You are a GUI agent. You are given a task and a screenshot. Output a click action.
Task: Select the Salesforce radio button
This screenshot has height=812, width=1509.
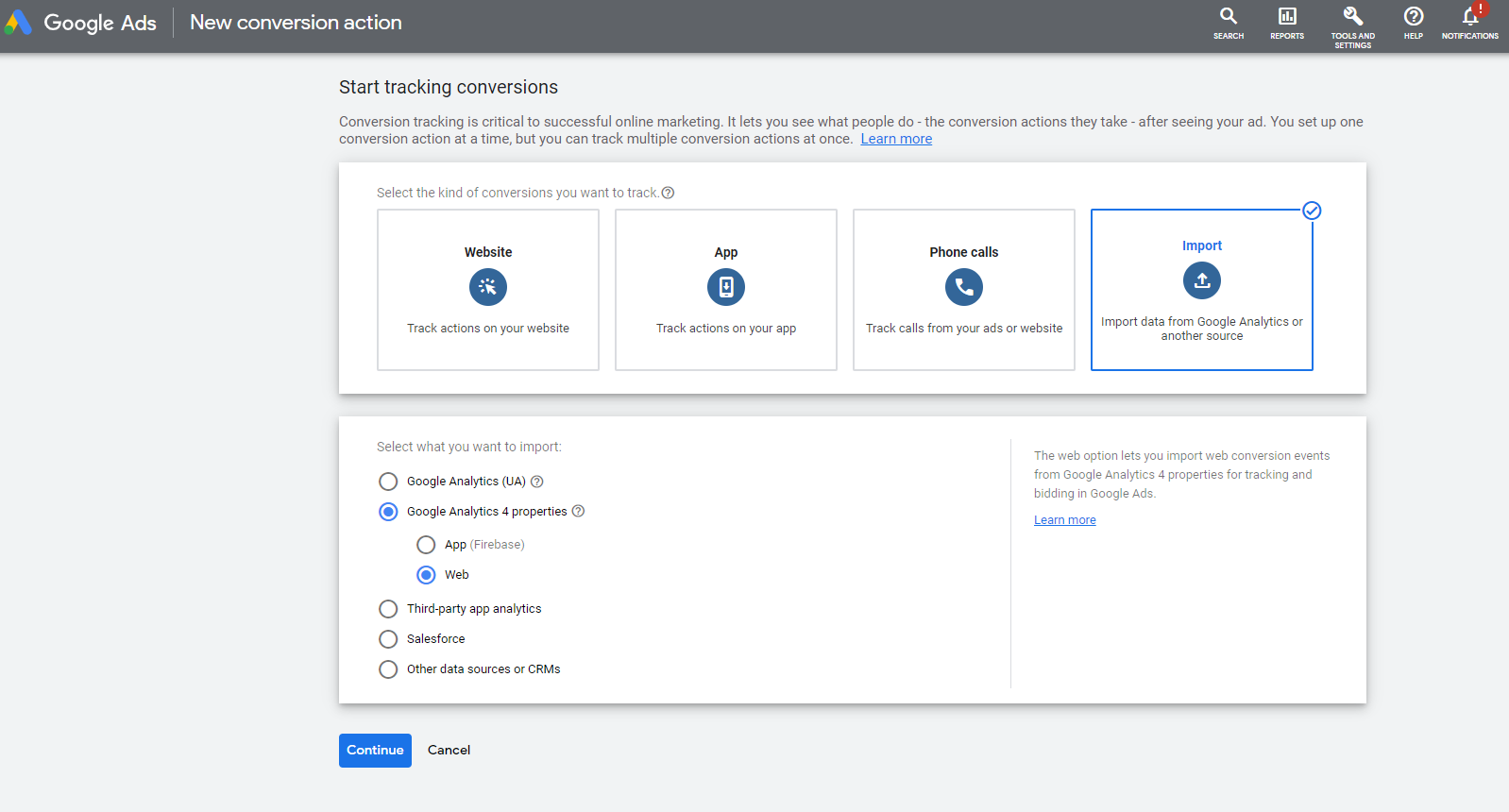pos(388,639)
